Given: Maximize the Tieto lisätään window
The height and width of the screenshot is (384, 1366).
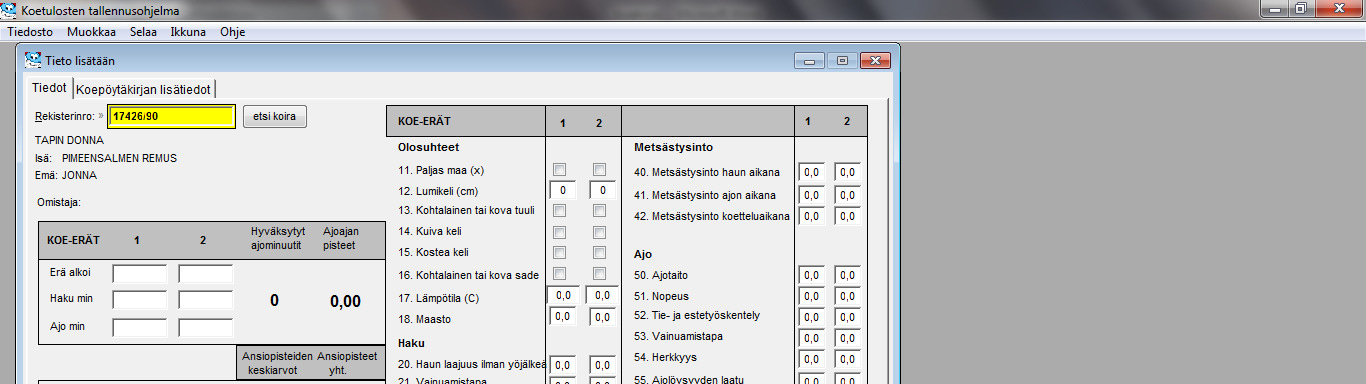Looking at the screenshot, I should 842,60.
